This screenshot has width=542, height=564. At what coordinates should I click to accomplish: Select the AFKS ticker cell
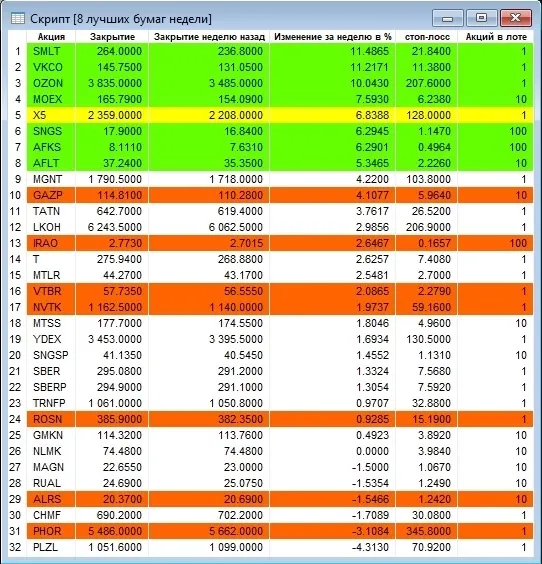coord(51,147)
